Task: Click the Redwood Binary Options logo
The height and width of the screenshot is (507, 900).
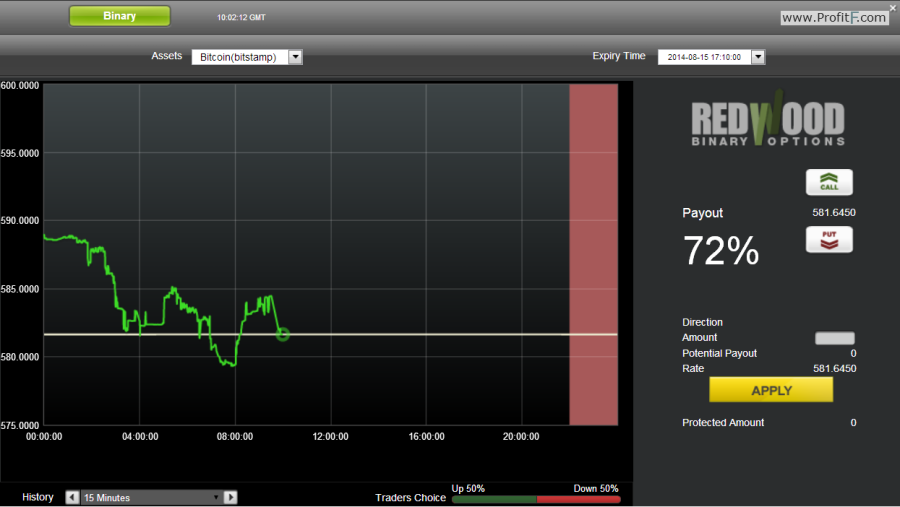Action: [x=768, y=119]
